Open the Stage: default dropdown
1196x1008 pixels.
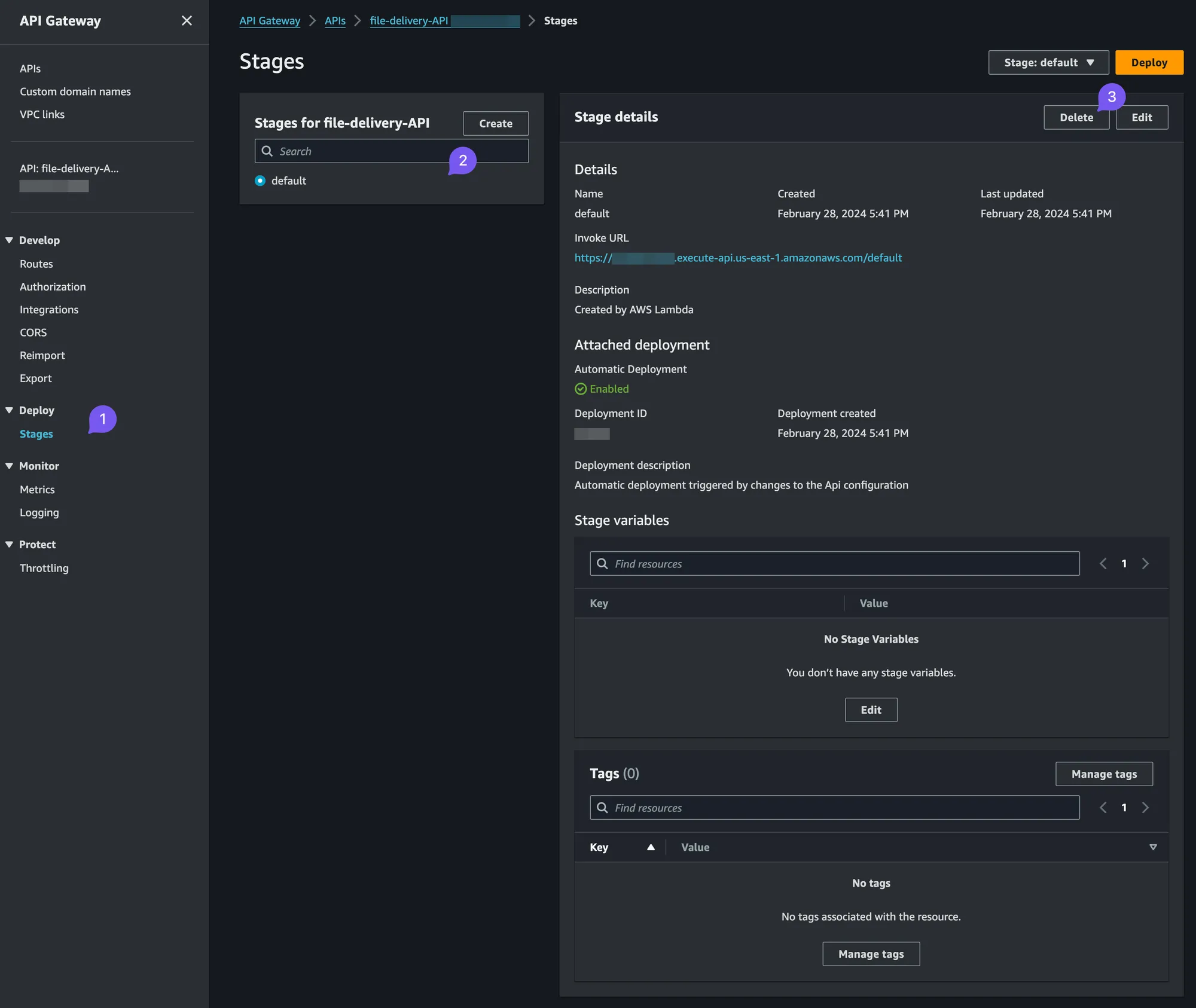tap(1048, 63)
